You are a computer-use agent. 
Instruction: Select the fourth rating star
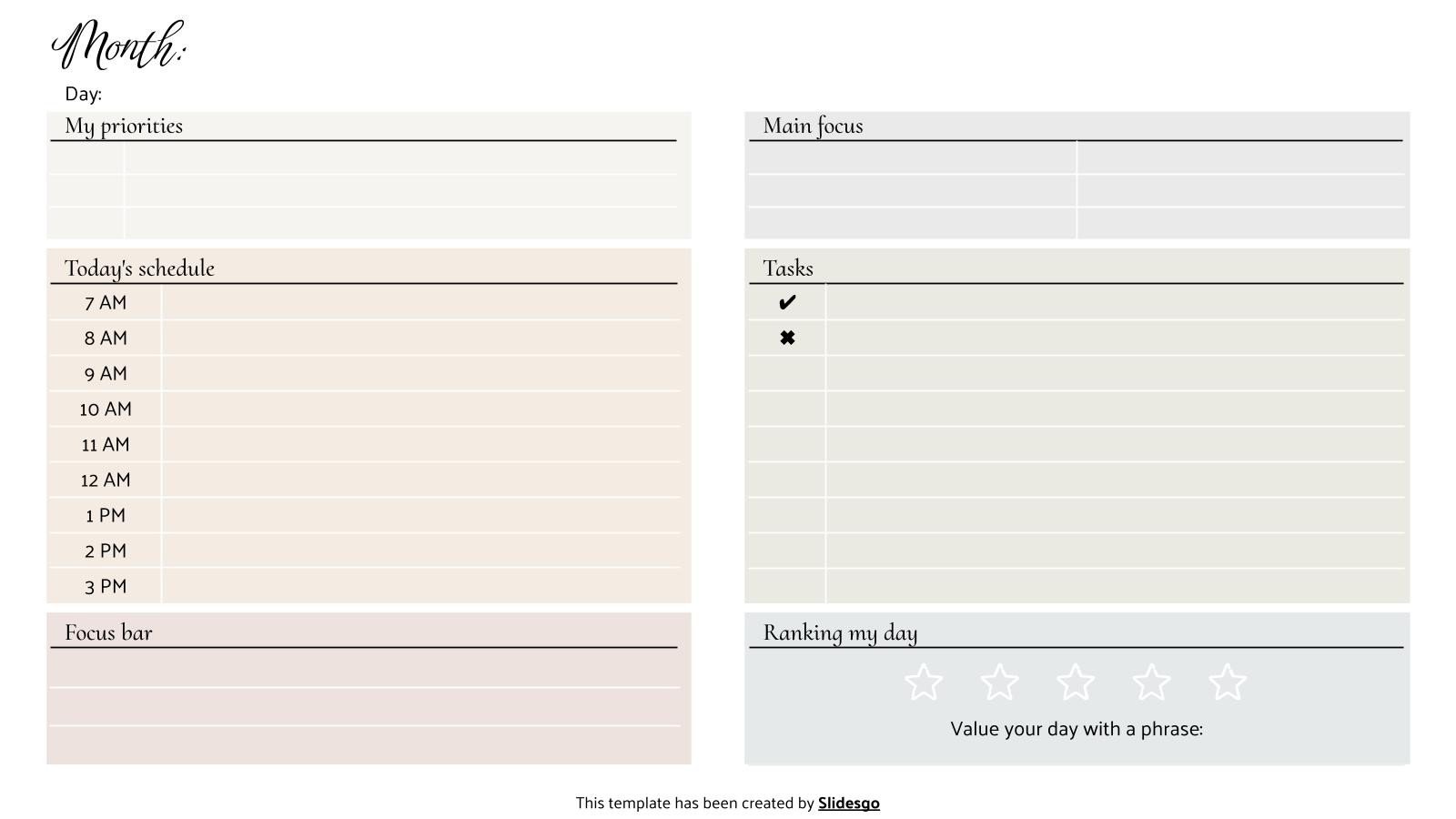tap(1151, 682)
